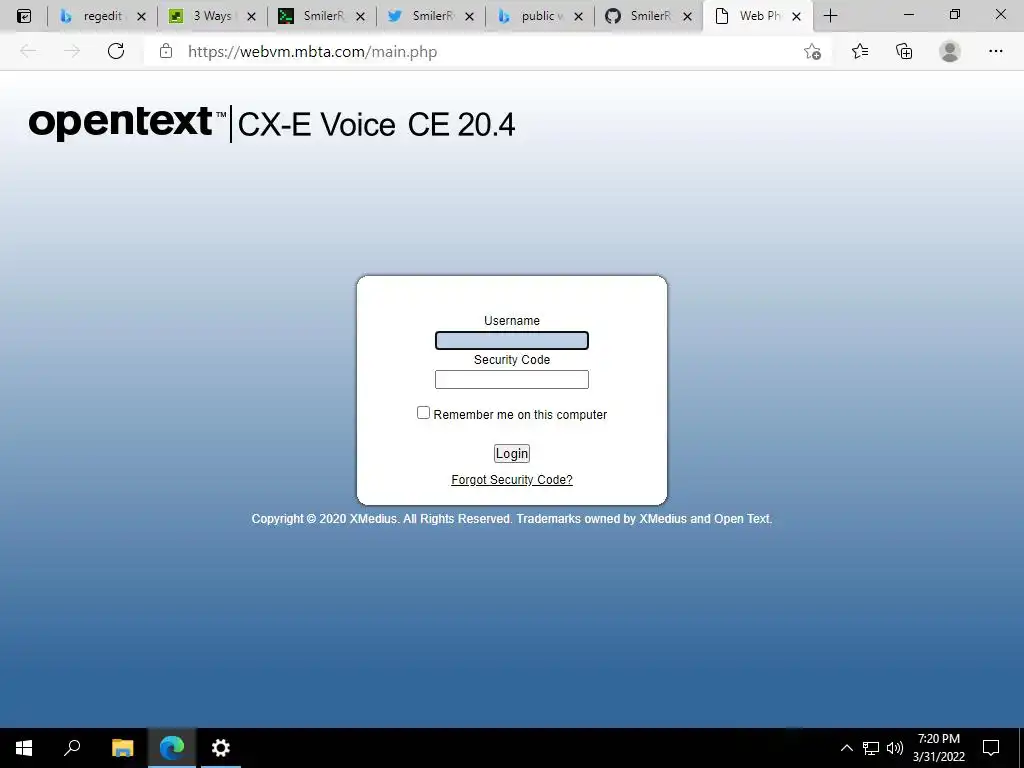Minimize the browser window
Image resolution: width=1024 pixels, height=768 pixels.
(x=908, y=15)
